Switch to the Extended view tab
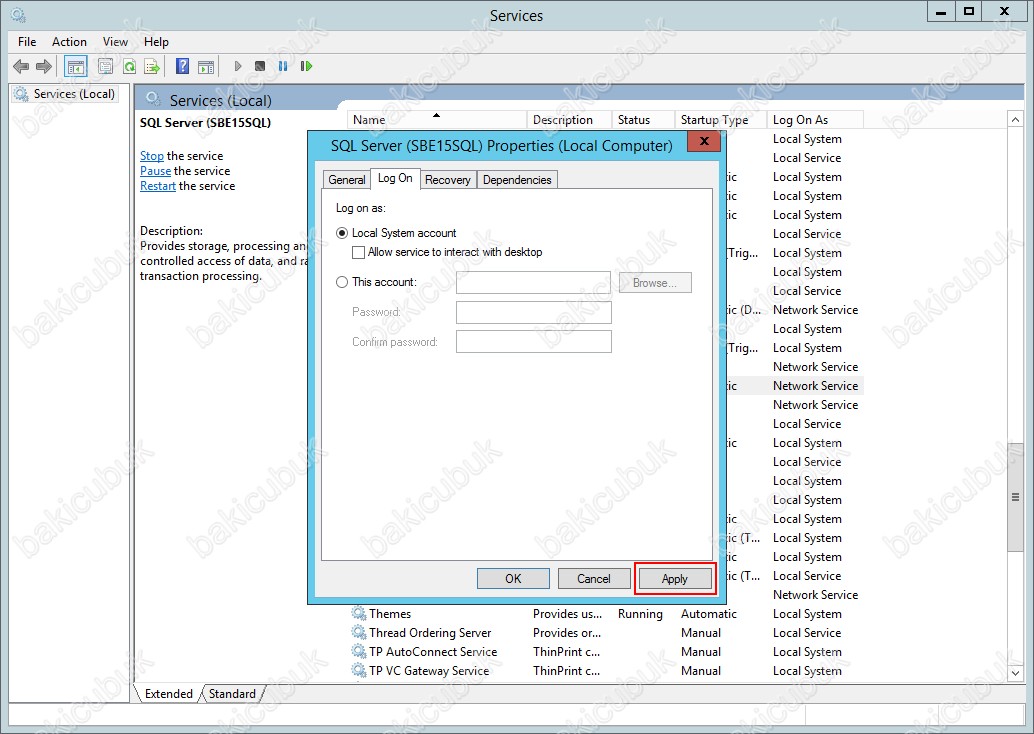 [x=169, y=694]
